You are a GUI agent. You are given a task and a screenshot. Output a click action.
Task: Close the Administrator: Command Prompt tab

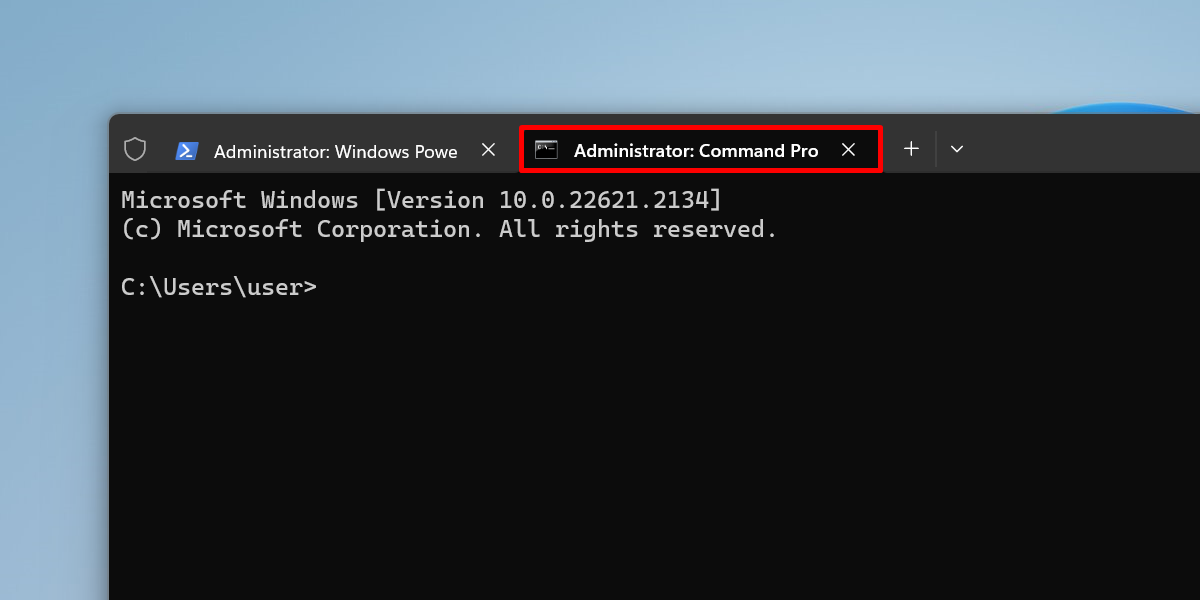(x=849, y=149)
